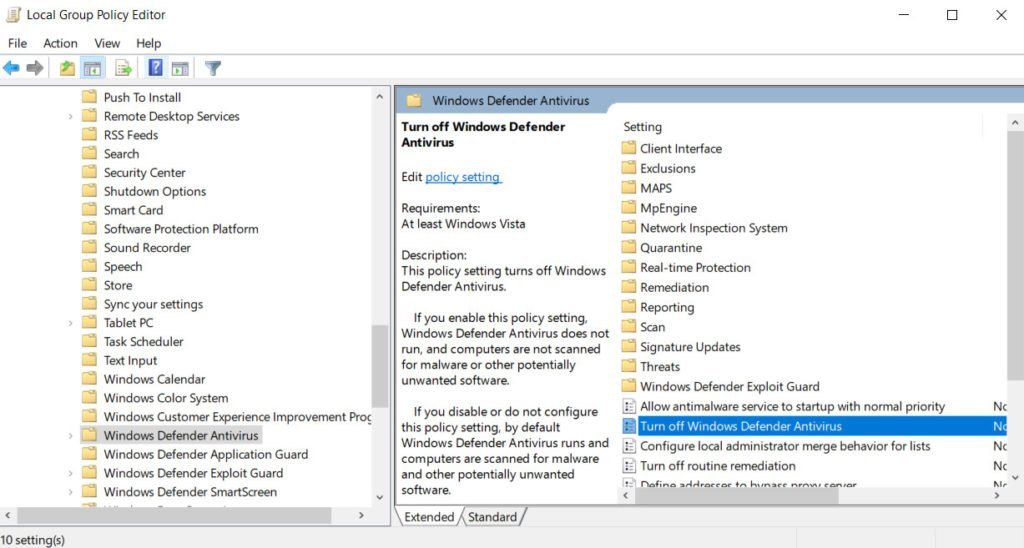The image size is (1024, 548).
Task: Click tree pane vertical scrollbar up arrow
Action: 380,97
